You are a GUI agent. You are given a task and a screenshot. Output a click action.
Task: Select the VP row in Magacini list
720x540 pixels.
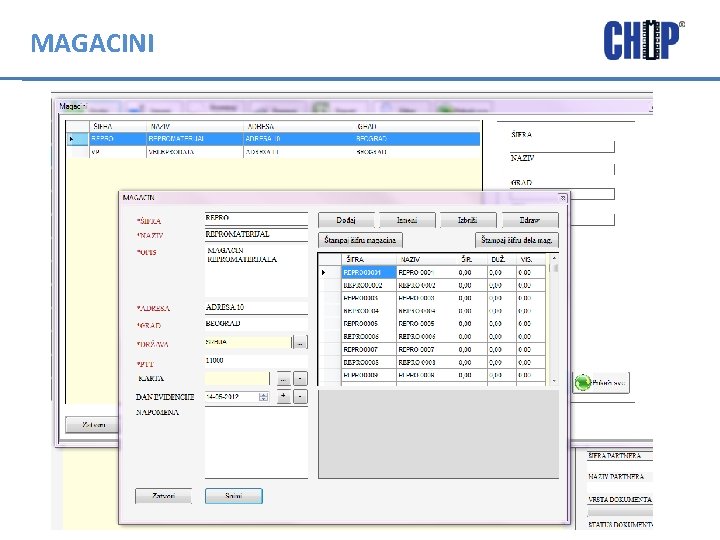274,152
